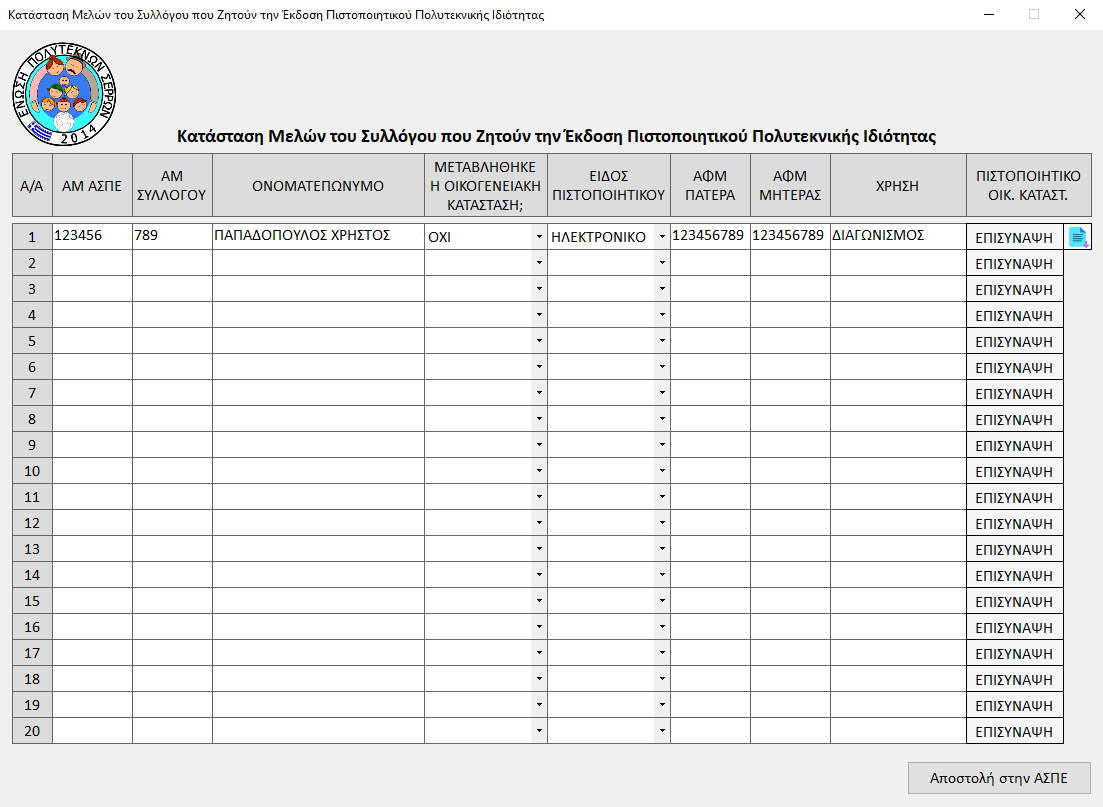Attach certificate for row 11
1103x807 pixels.
click(1014, 498)
